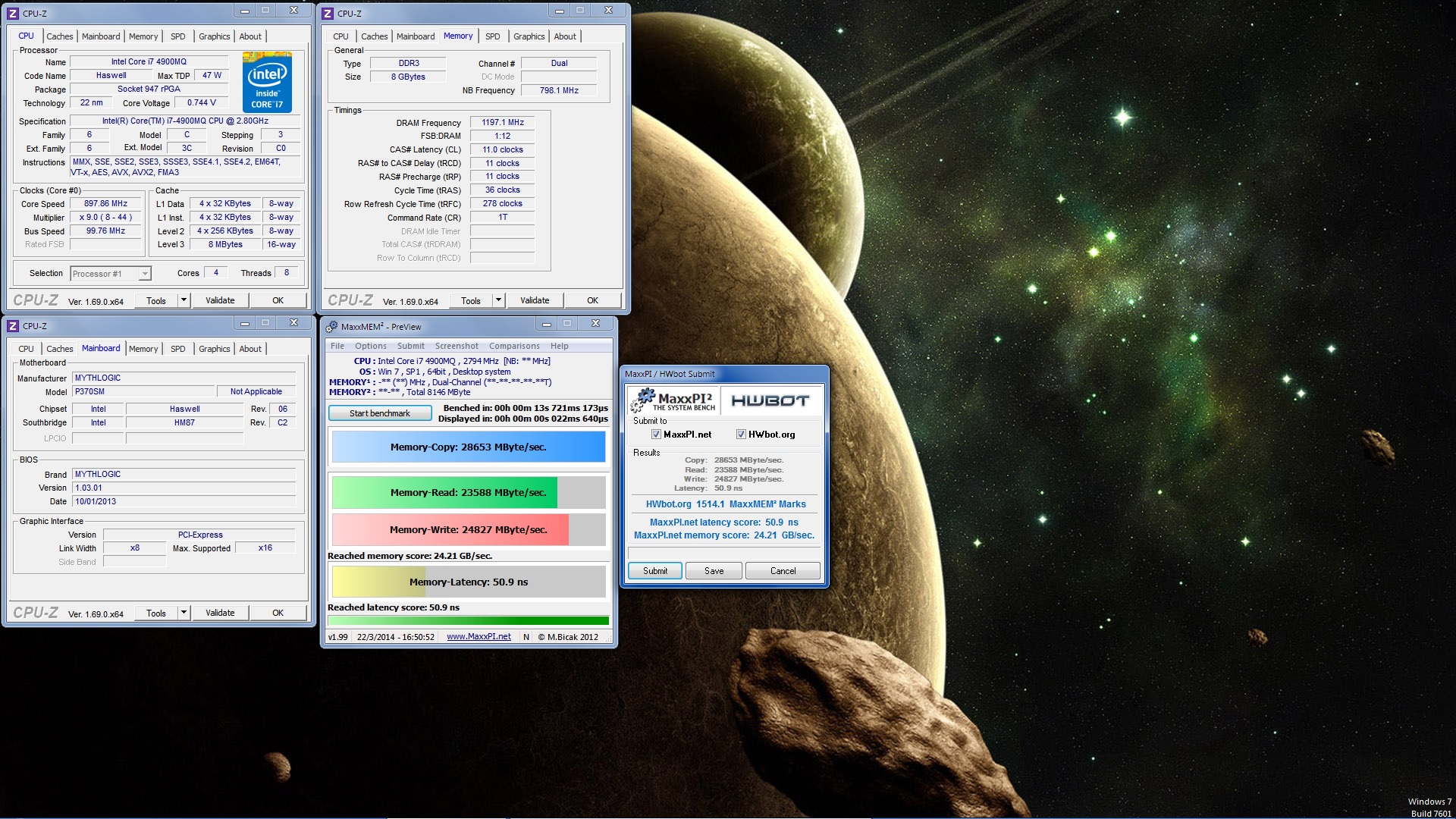Screen dimensions: 1456x819
Task: Open the MaxxMEM File menu
Action: (x=337, y=346)
